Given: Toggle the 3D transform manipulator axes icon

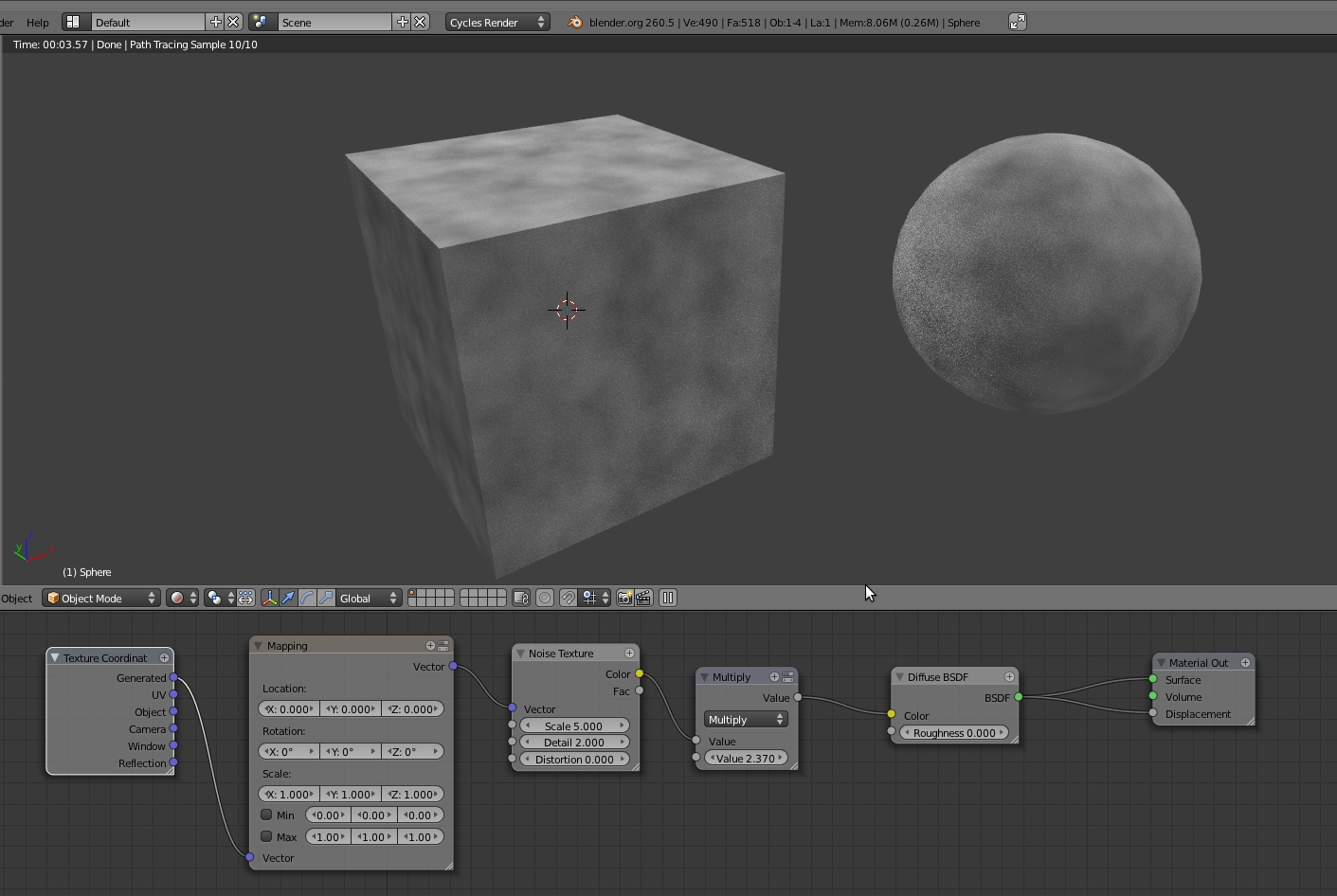Looking at the screenshot, I should point(269,598).
